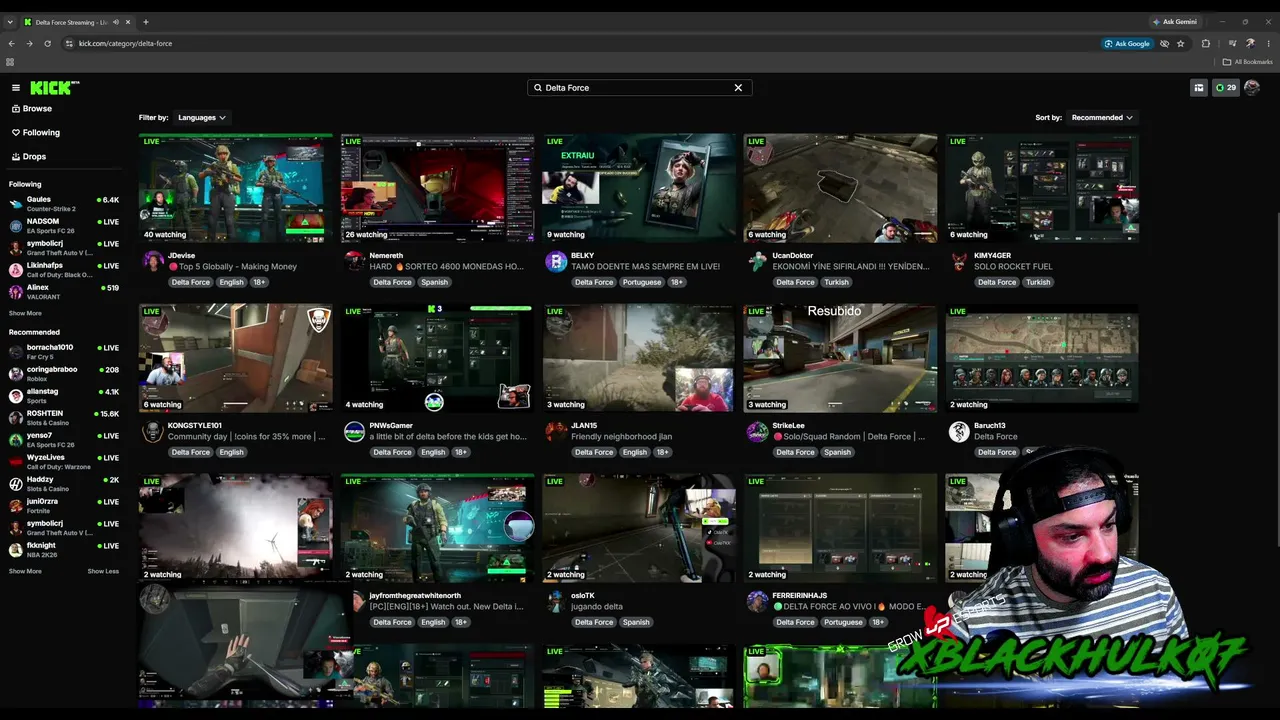Click allanstag avatar in the sidebar
This screenshot has height=720, width=1280.
[x=16, y=396]
